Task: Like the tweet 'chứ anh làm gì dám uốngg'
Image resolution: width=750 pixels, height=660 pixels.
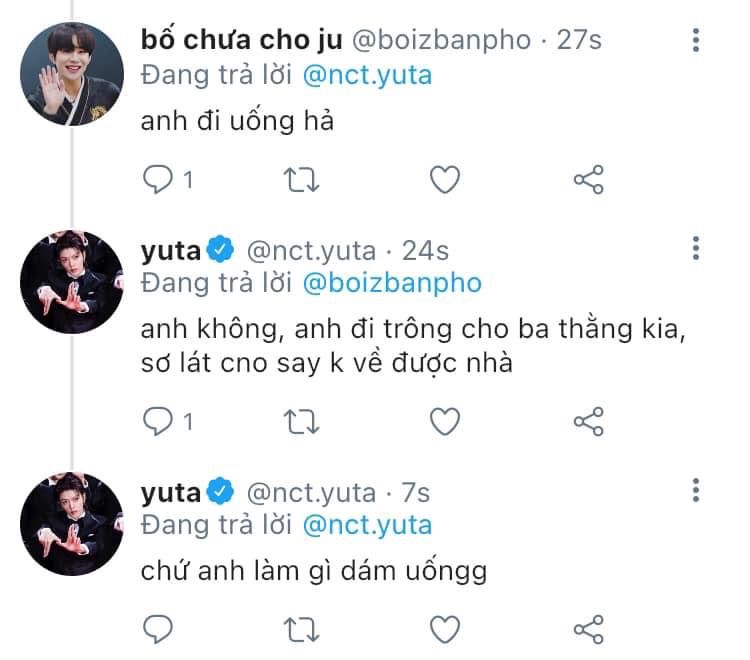Action: pos(444,628)
